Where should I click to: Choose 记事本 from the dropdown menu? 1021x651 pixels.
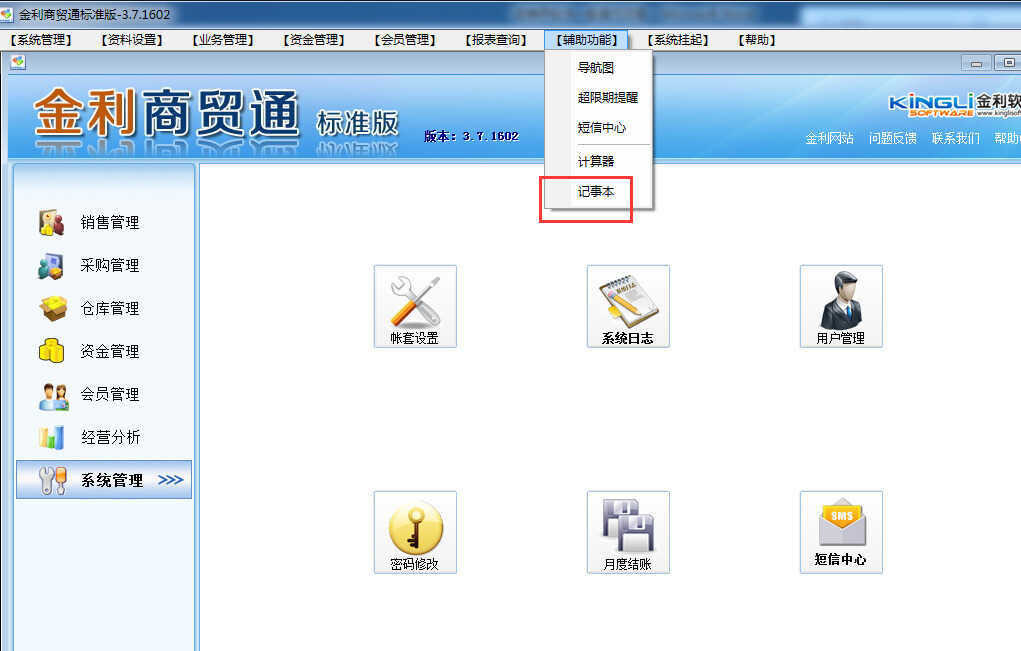click(598, 191)
